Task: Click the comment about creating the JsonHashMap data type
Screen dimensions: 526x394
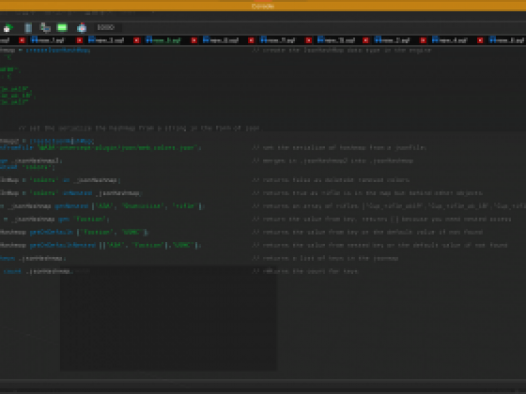Action: [x=341, y=50]
